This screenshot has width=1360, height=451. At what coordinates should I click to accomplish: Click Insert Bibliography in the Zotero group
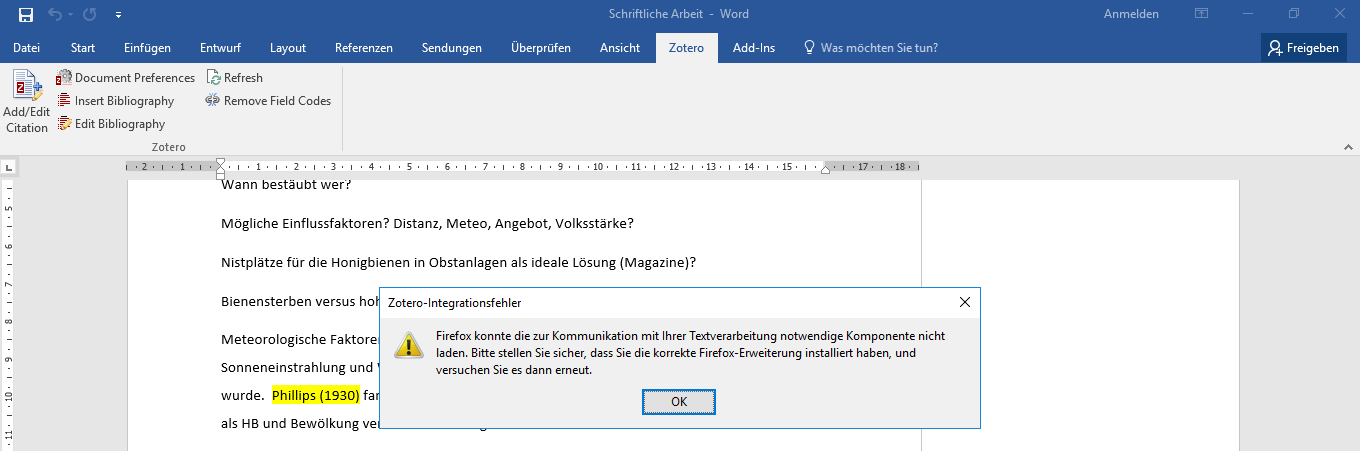[115, 100]
